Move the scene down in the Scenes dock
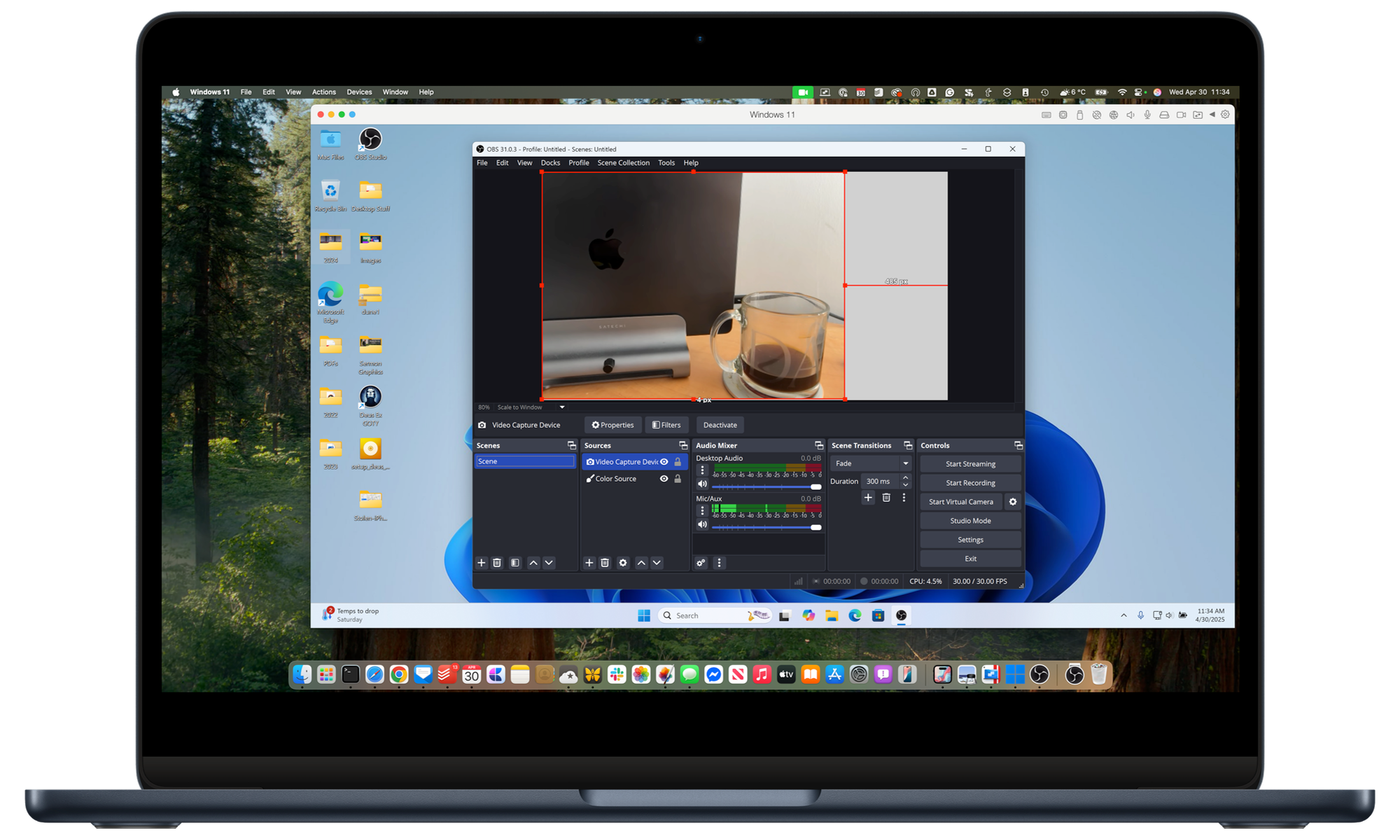1400x840 pixels. pyautogui.click(x=549, y=563)
